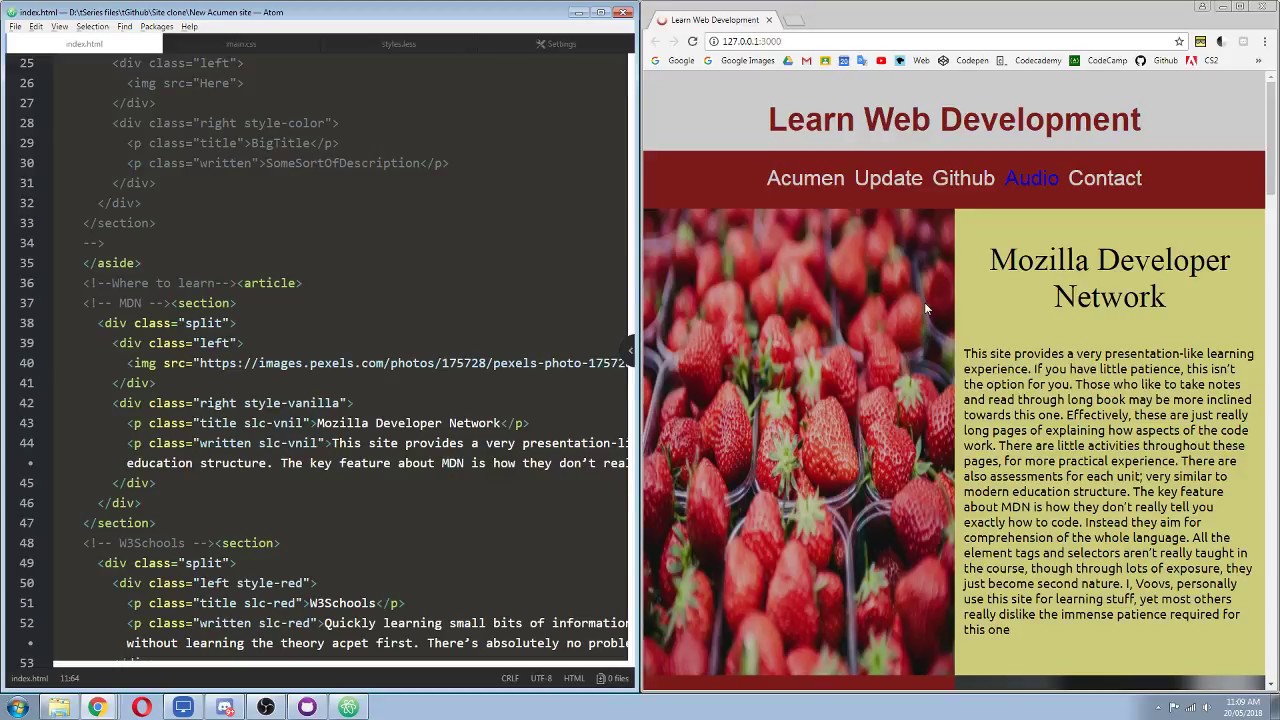This screenshot has height=720, width=1280.
Task: Open the Google Calendar bookmark icon
Action: pos(843,60)
